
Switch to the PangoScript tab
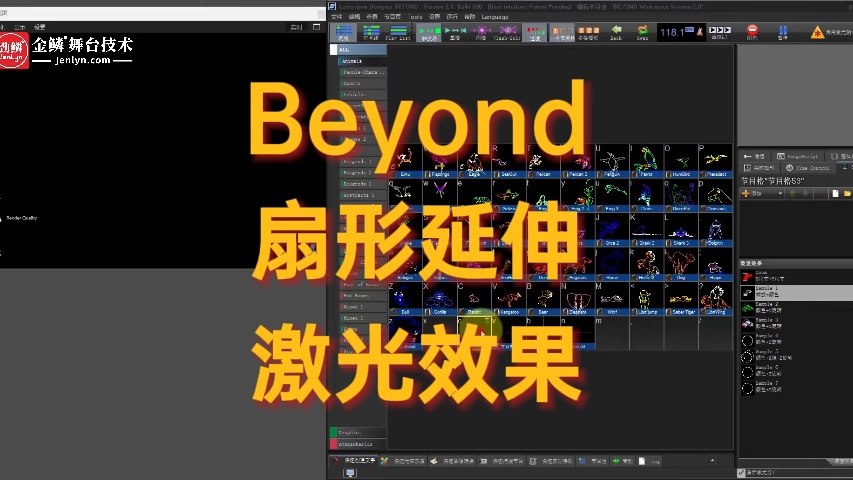(798, 156)
